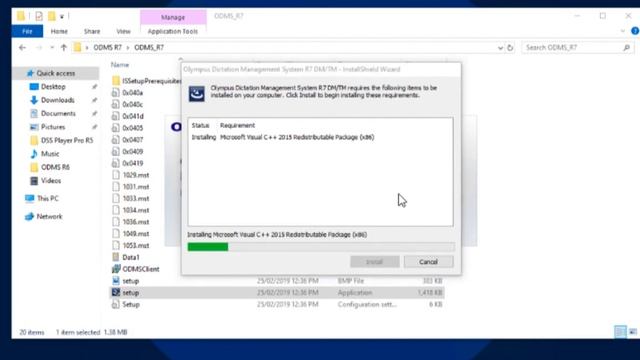Switch to the Home ribbon tab
Image resolution: width=640 pixels, height=360 pixels.
coord(59,31)
